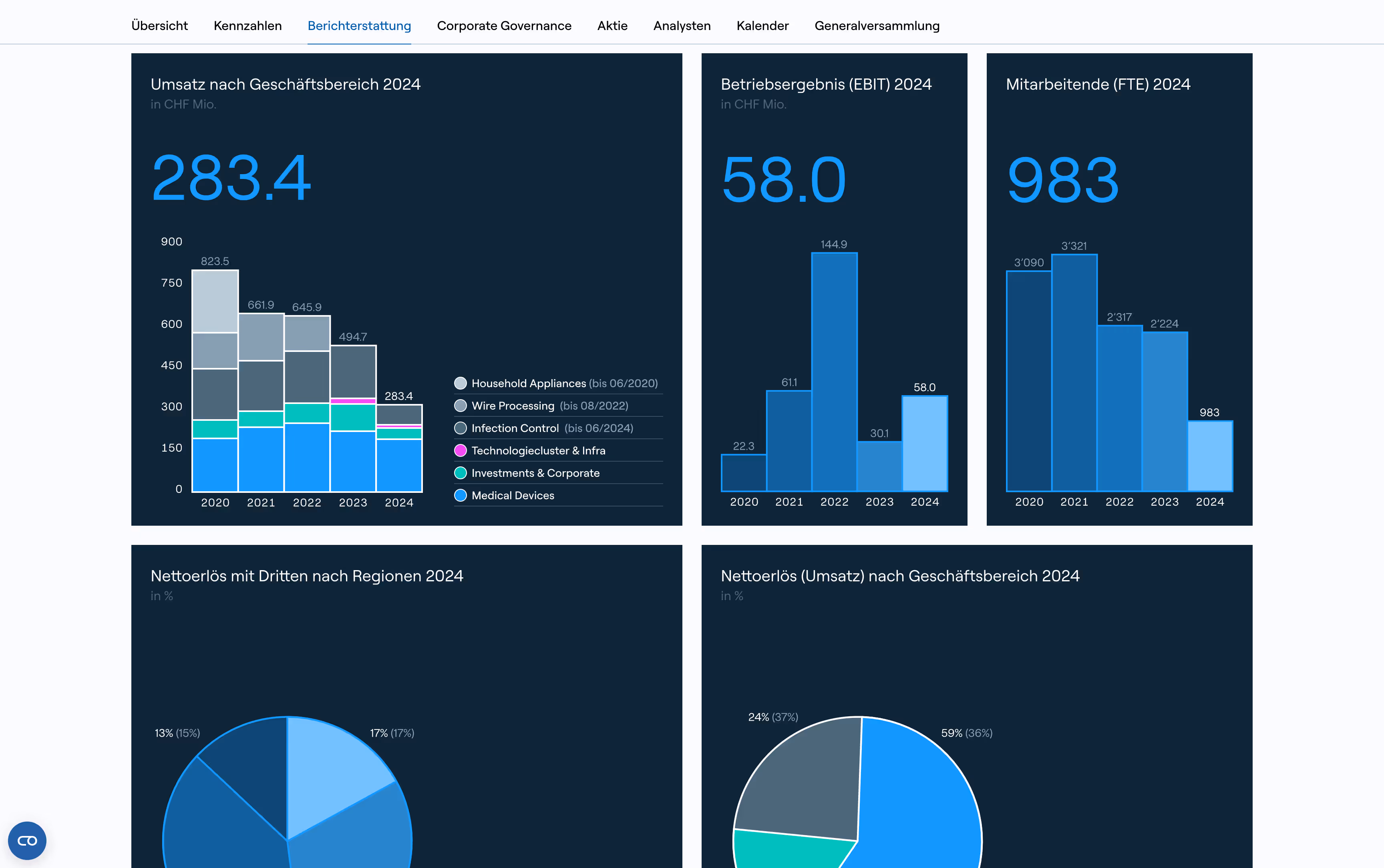Image resolution: width=1384 pixels, height=868 pixels.
Task: Click the 2024 employee bar labeled 983
Action: click(1209, 456)
